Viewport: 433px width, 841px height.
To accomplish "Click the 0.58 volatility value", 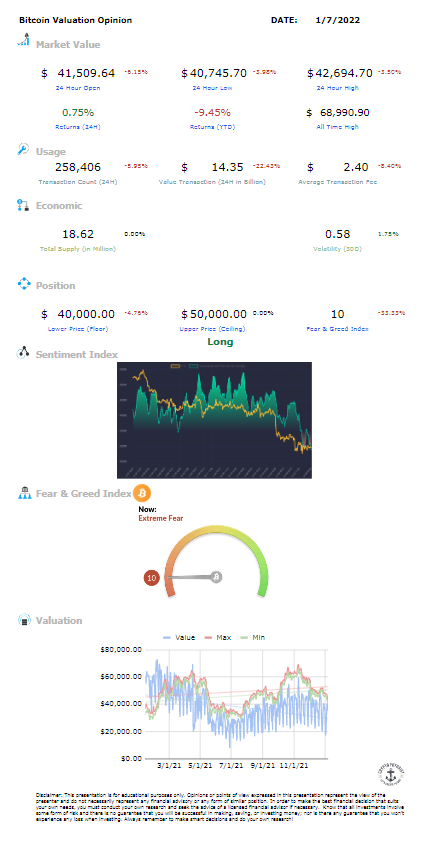I will click(338, 234).
